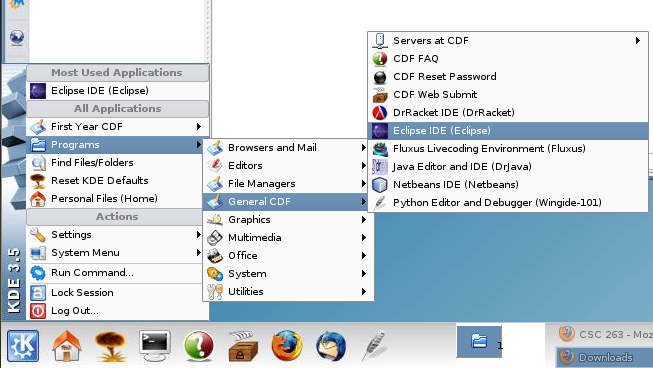
Task: Click the globe icon on the left sidebar
Action: click(x=17, y=37)
